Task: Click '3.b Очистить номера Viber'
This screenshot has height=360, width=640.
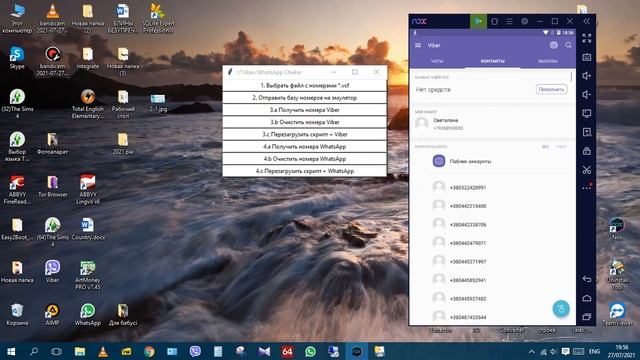Action: click(x=304, y=122)
